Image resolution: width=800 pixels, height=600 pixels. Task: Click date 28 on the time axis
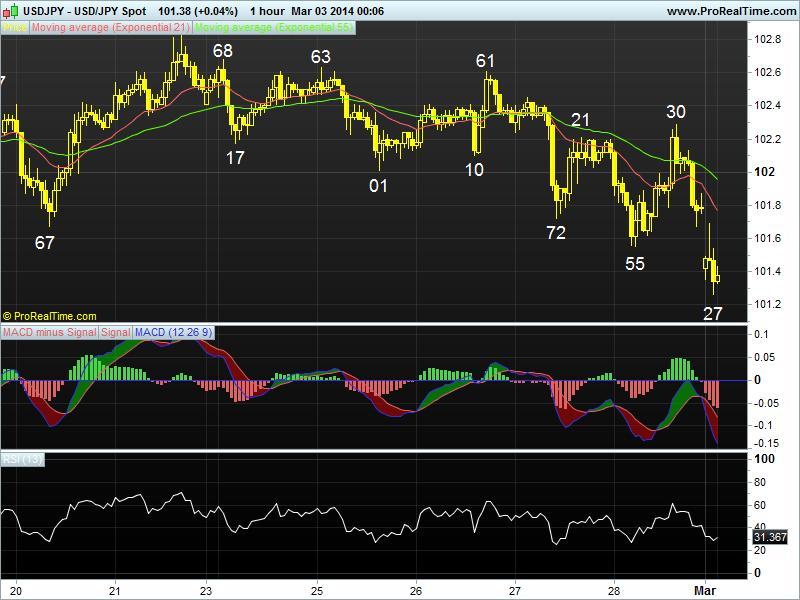pyautogui.click(x=614, y=591)
